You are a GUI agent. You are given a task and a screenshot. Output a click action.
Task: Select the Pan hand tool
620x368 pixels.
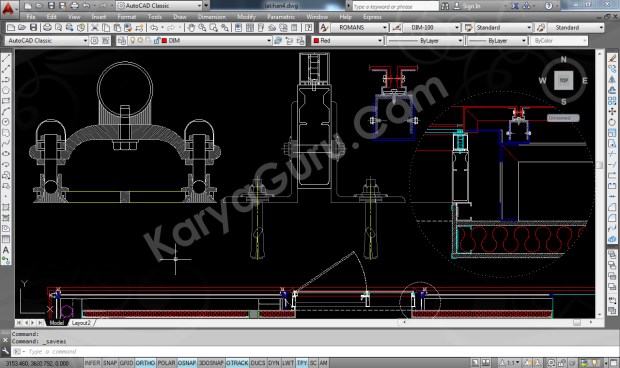191,28
